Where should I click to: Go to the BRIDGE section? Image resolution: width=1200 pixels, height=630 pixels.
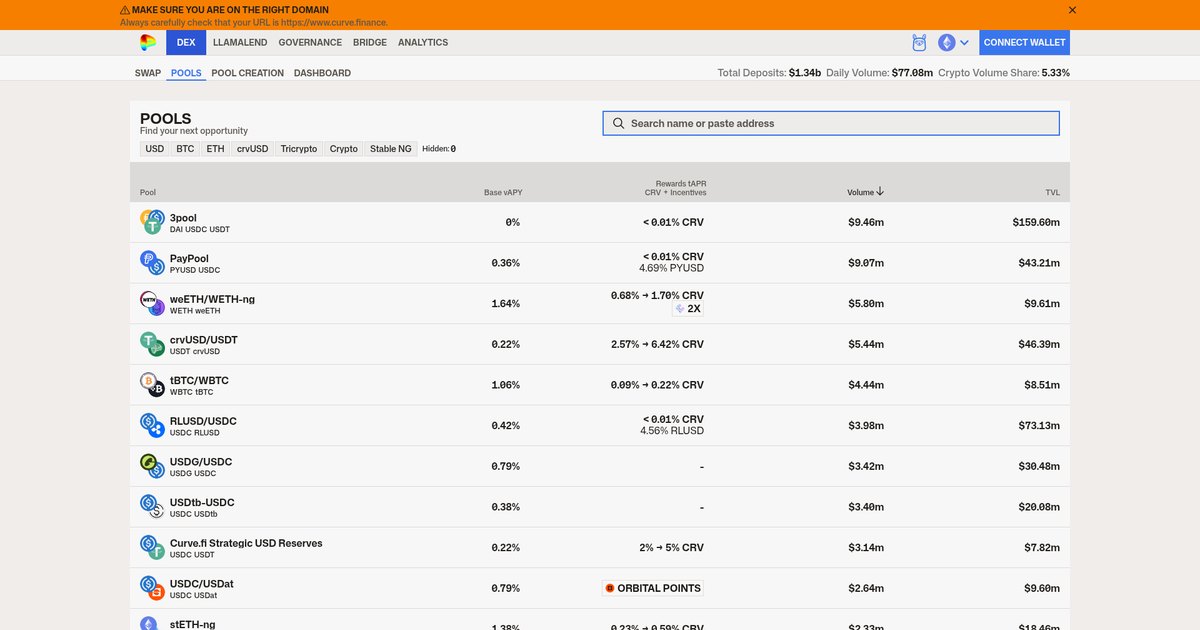coord(370,43)
